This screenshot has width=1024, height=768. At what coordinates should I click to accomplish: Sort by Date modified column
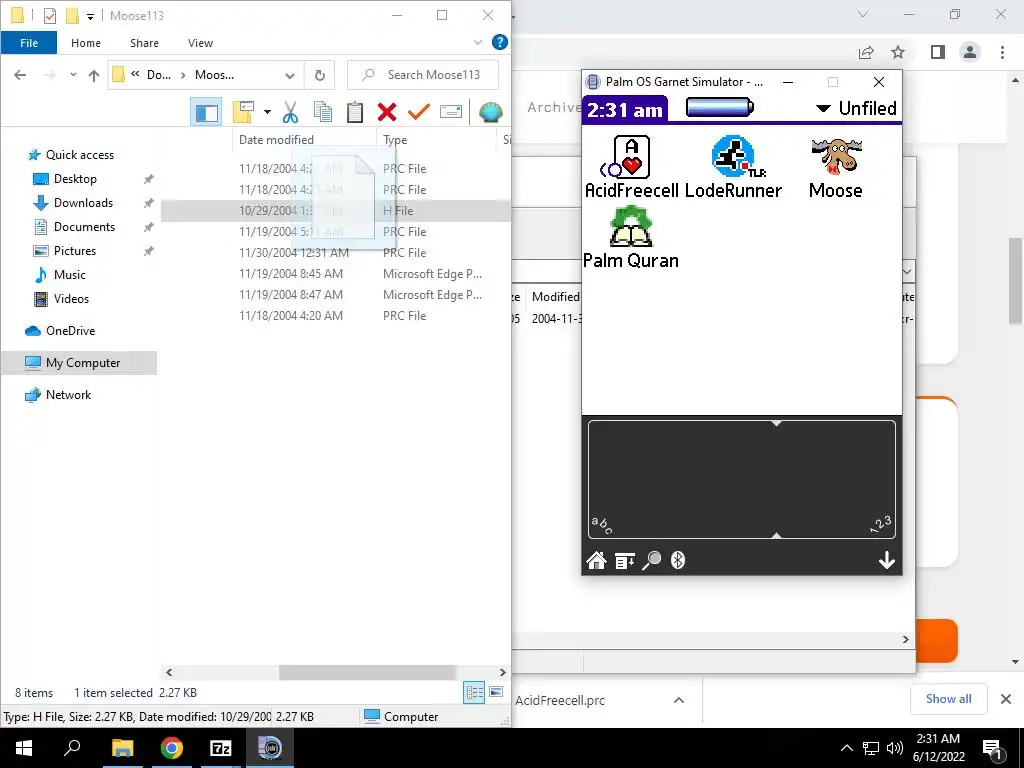pos(304,140)
